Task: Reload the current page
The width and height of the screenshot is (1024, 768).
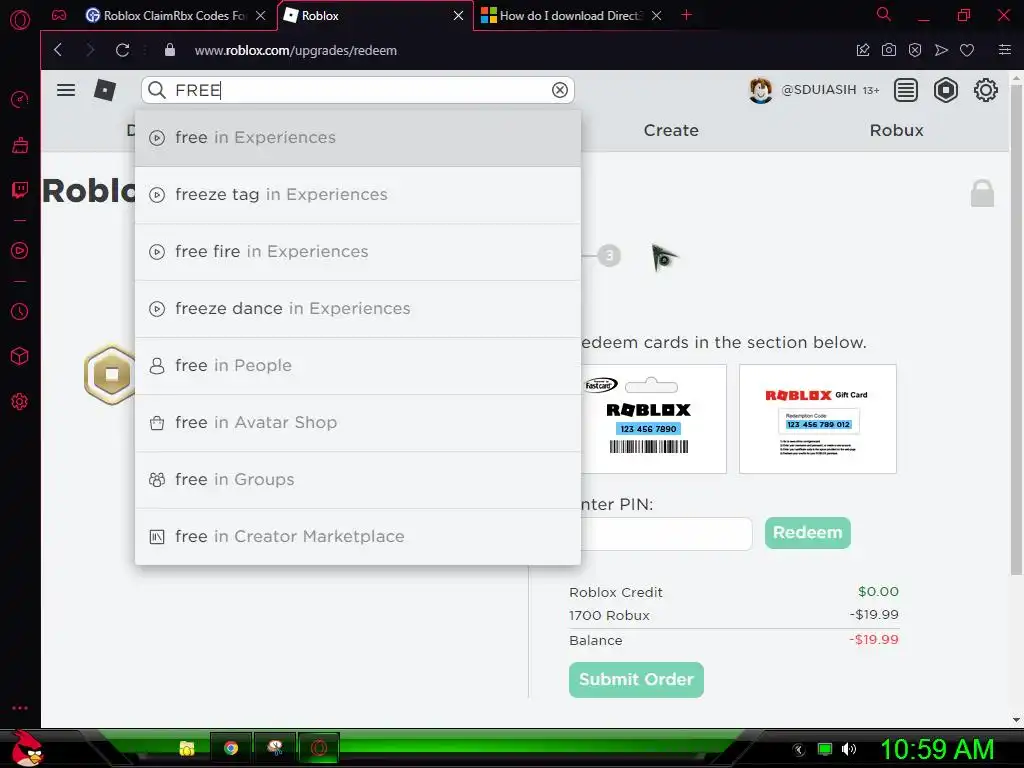Action: coord(122,50)
